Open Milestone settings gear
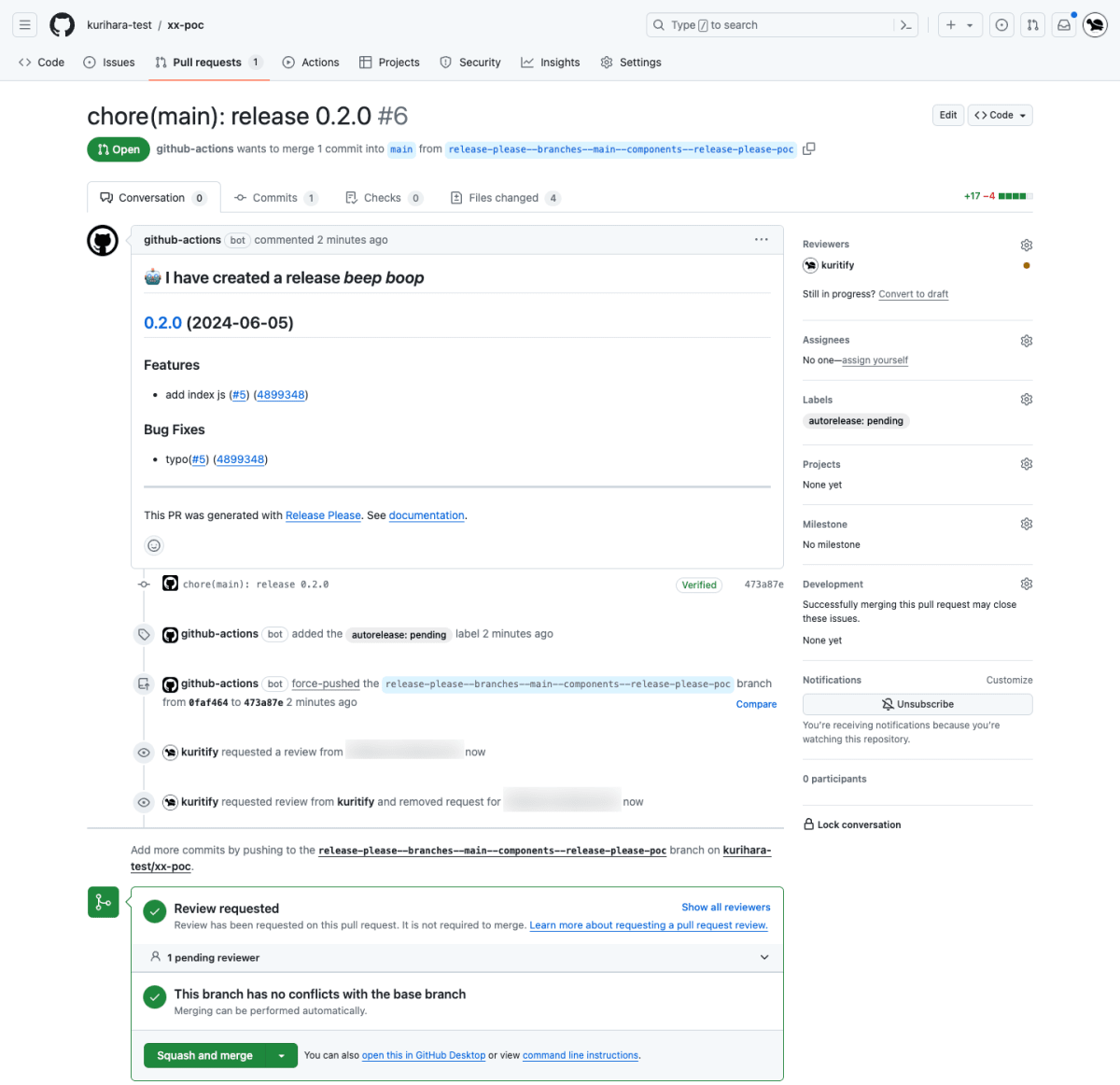 (x=1027, y=524)
